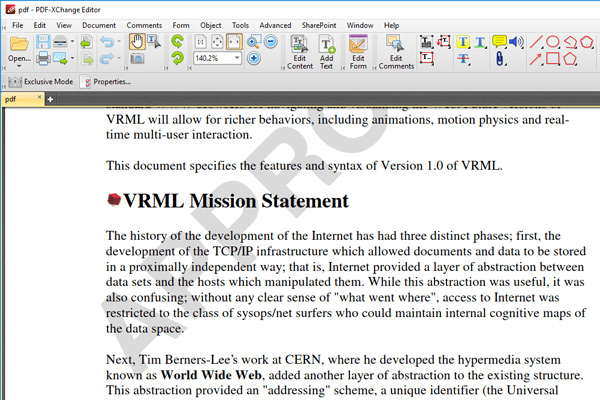Select the Line drawing tool
This screenshot has width=600, height=400.
pyautogui.click(x=536, y=42)
